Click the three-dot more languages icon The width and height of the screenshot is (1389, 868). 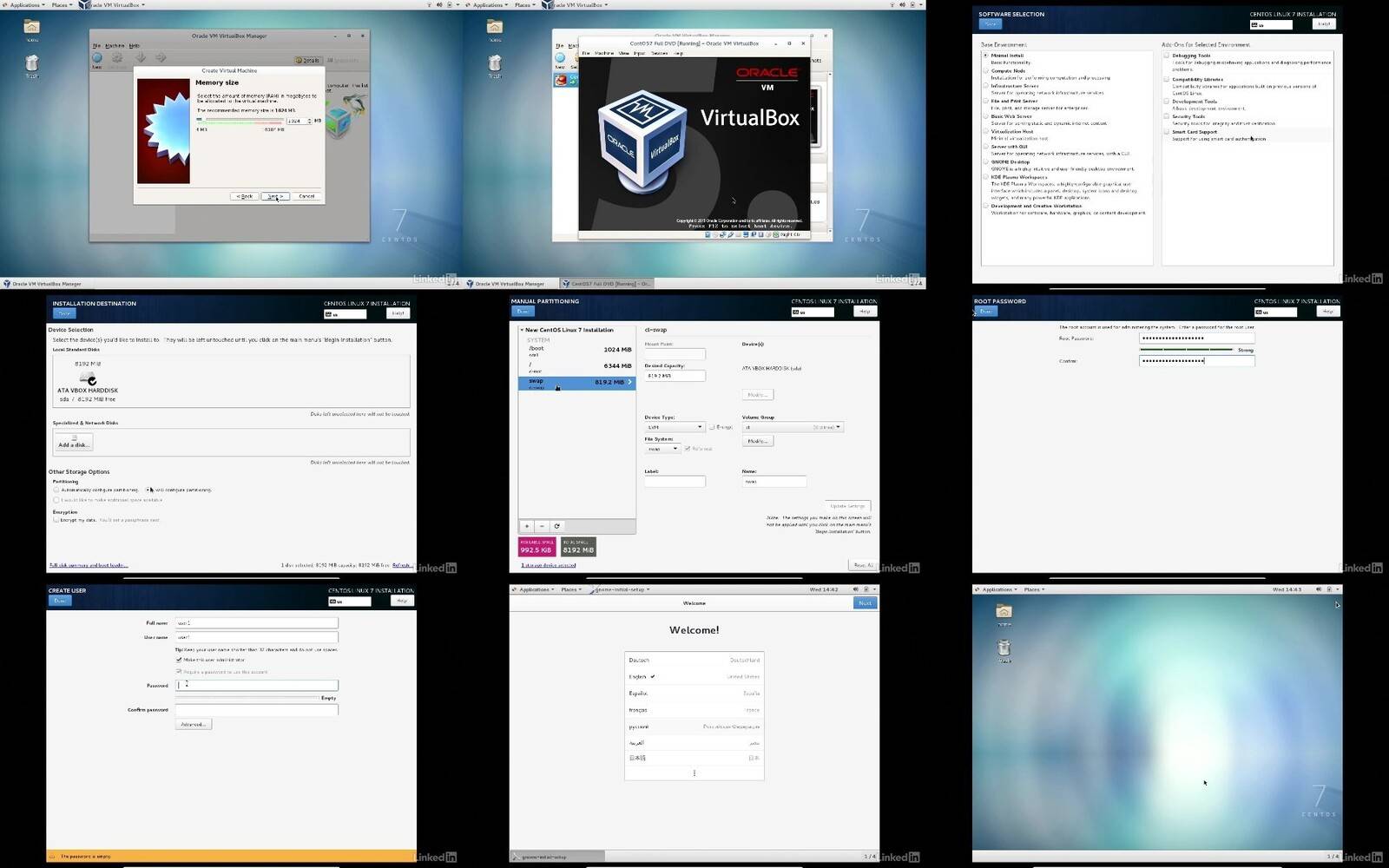click(x=694, y=773)
